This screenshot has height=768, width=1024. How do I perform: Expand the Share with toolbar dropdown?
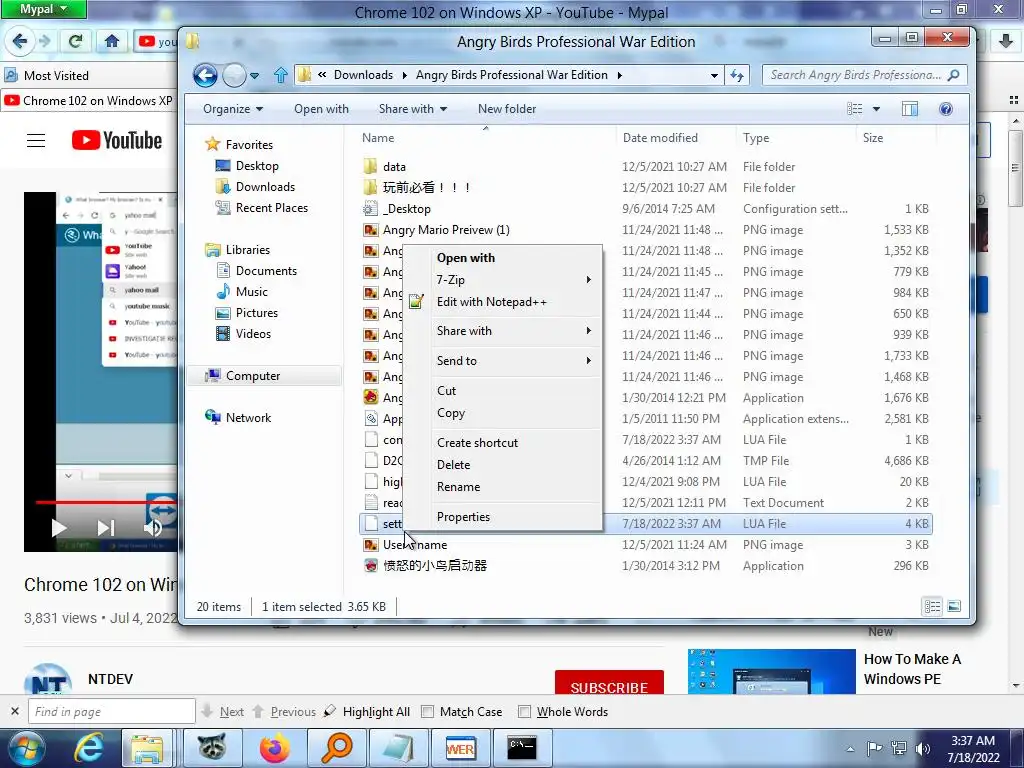tap(413, 109)
